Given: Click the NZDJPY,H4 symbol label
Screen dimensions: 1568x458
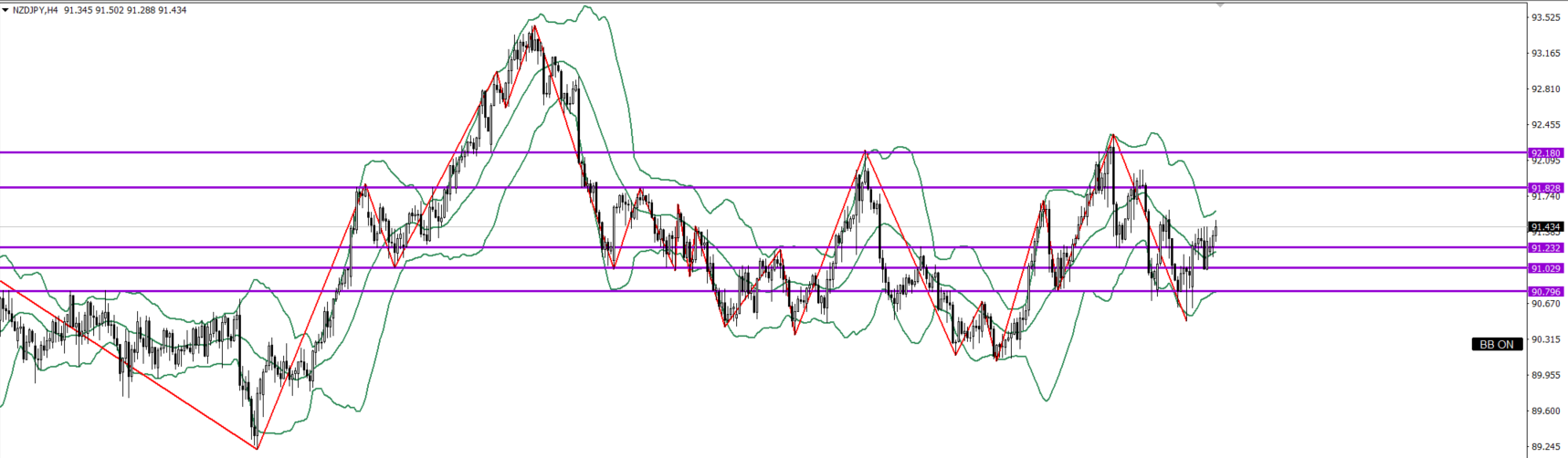Looking at the screenshot, I should click(x=35, y=10).
